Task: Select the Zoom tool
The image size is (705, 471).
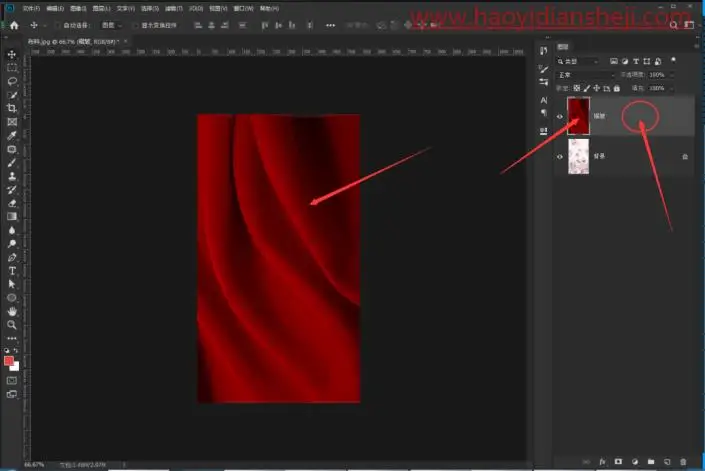Action: click(12, 324)
